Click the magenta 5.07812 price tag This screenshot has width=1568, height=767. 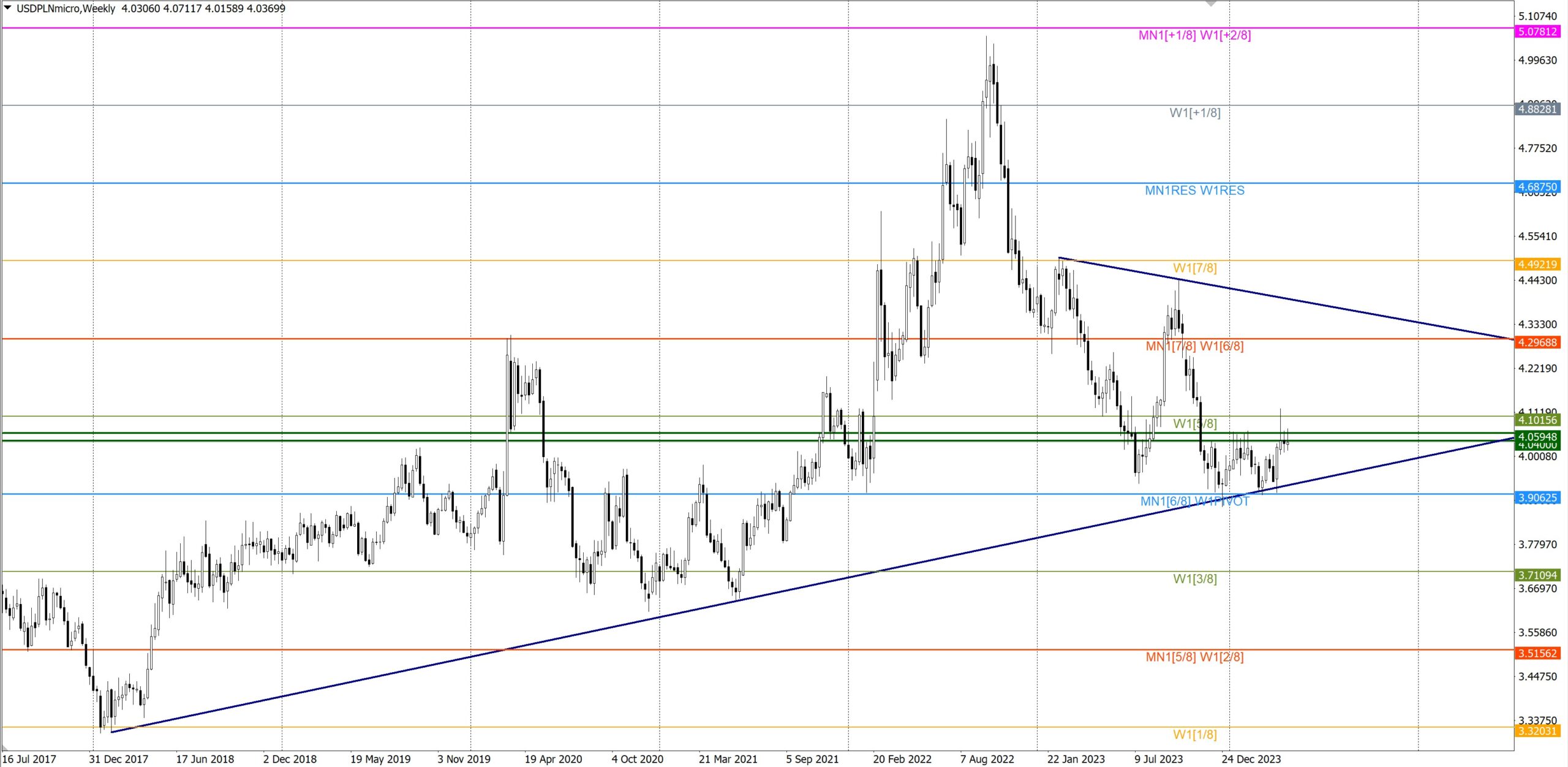[1537, 31]
